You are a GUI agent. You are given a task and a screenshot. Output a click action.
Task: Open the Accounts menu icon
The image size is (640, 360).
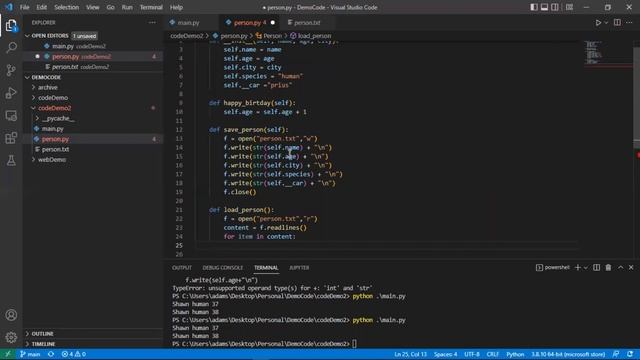tap(11, 315)
